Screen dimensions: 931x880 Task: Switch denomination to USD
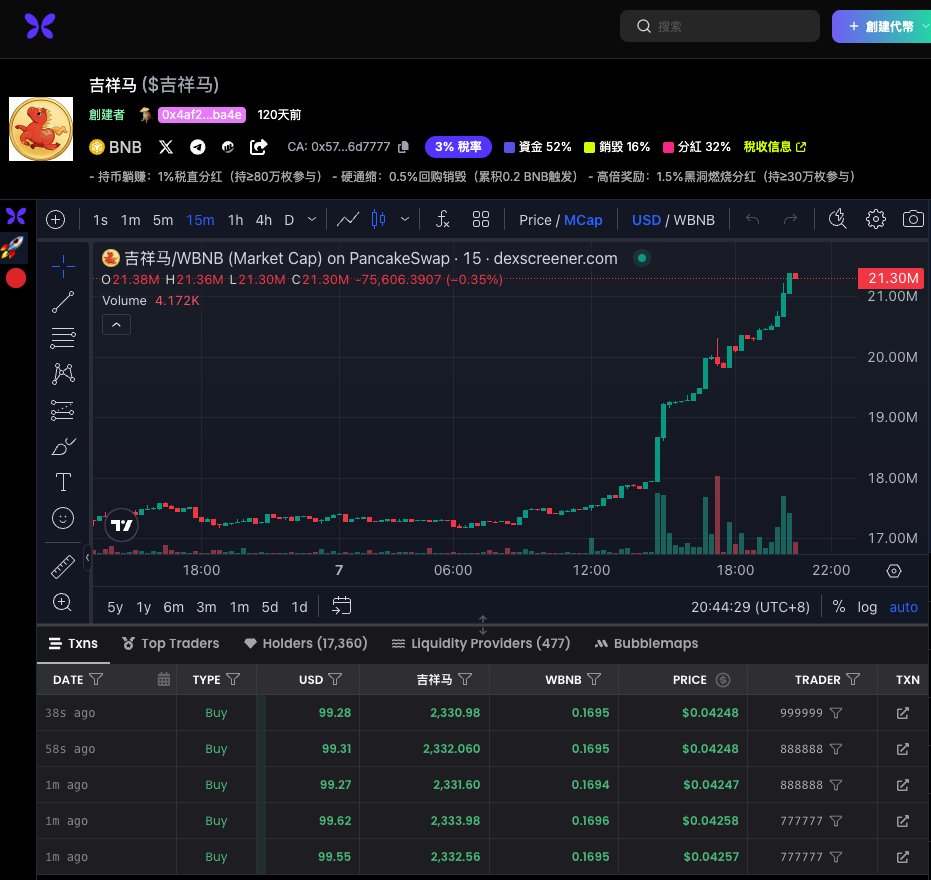pyautogui.click(x=646, y=220)
